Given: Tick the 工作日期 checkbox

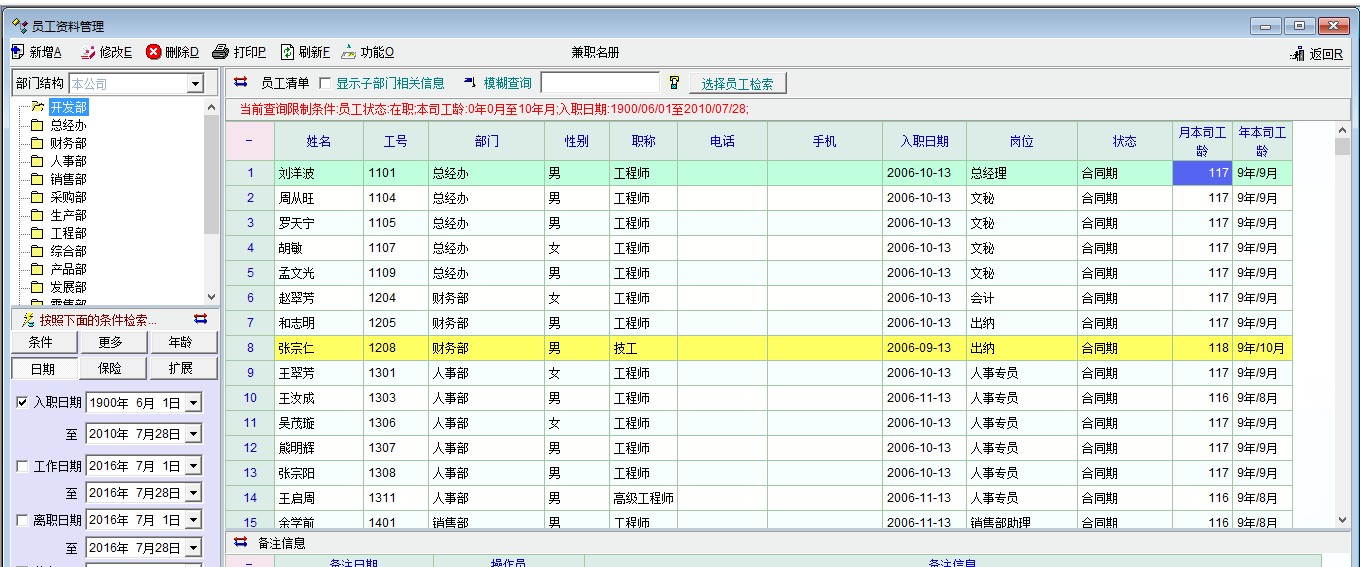Looking at the screenshot, I should [23, 466].
